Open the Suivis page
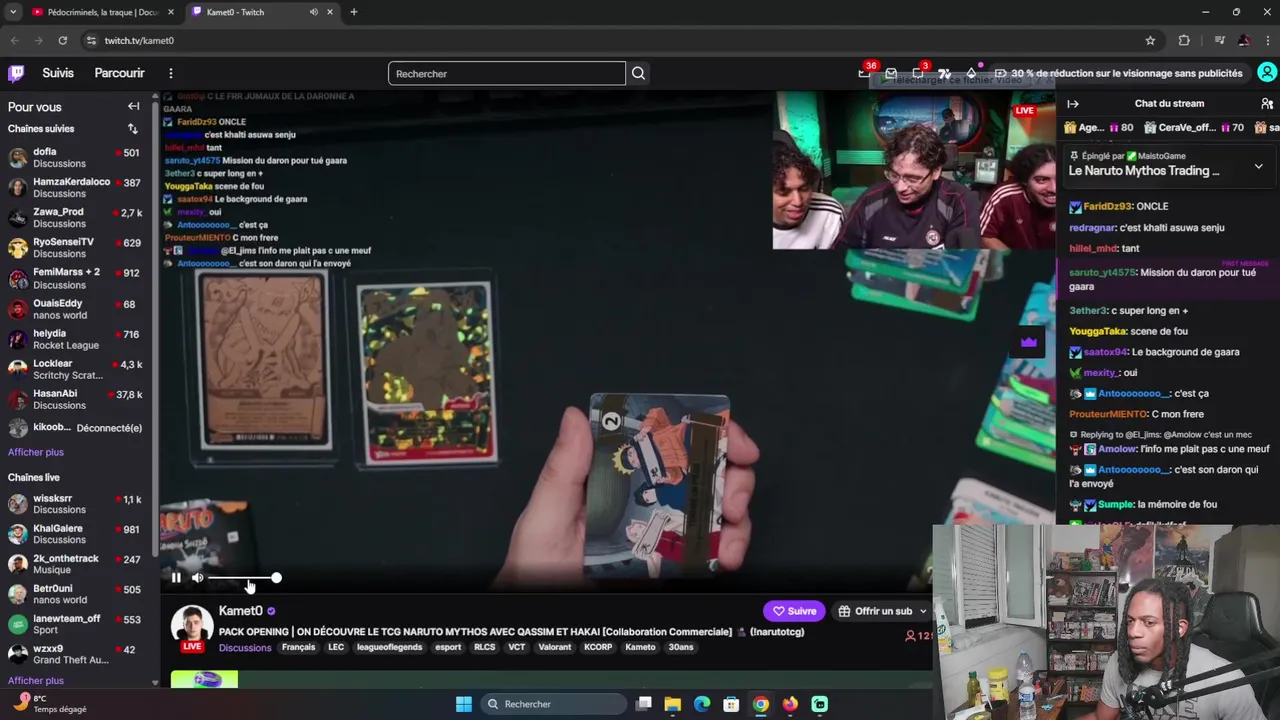 pyautogui.click(x=58, y=73)
